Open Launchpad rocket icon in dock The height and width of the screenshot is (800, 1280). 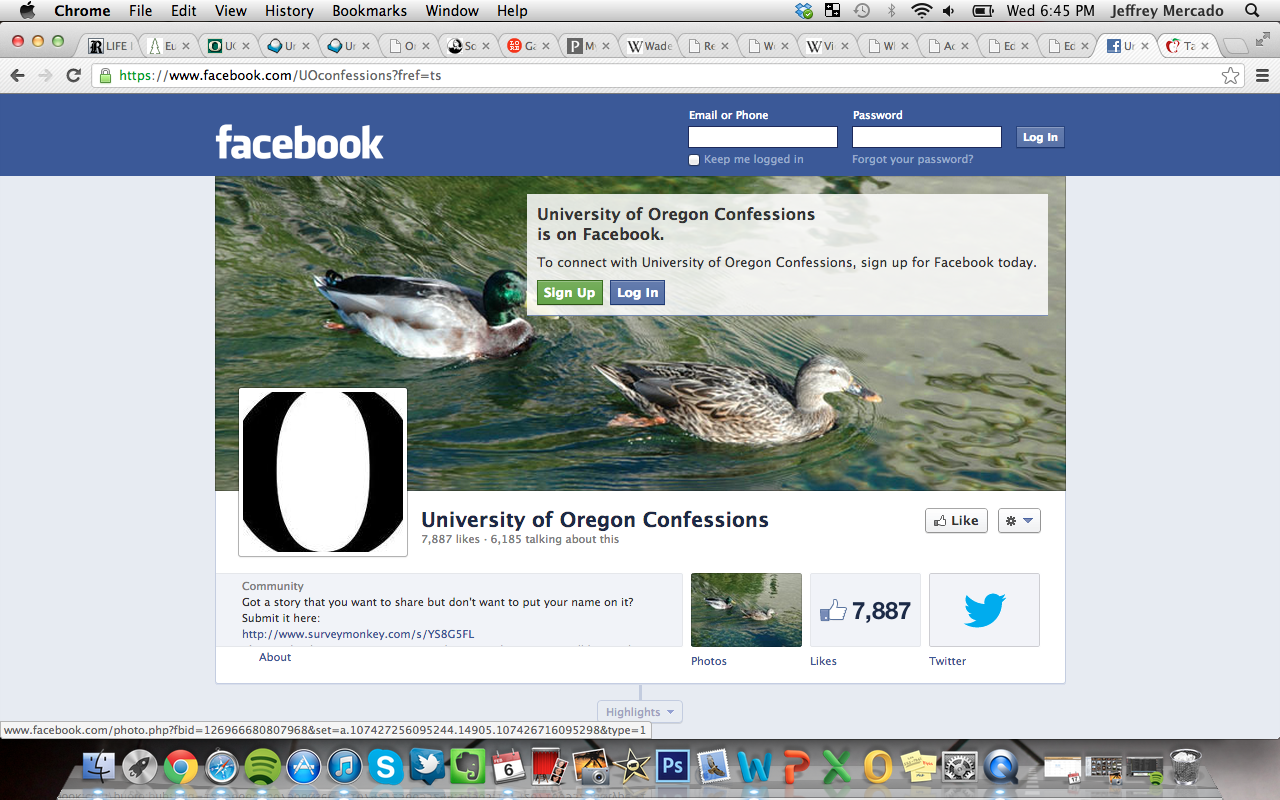click(140, 767)
